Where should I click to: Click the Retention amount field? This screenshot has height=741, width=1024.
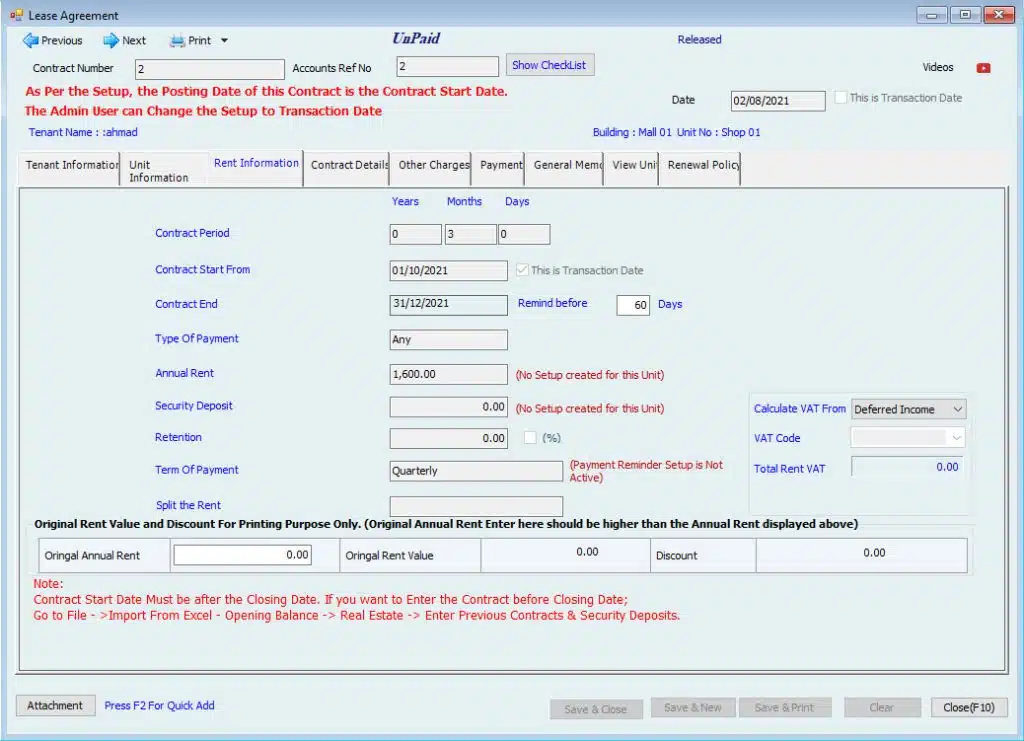click(449, 438)
